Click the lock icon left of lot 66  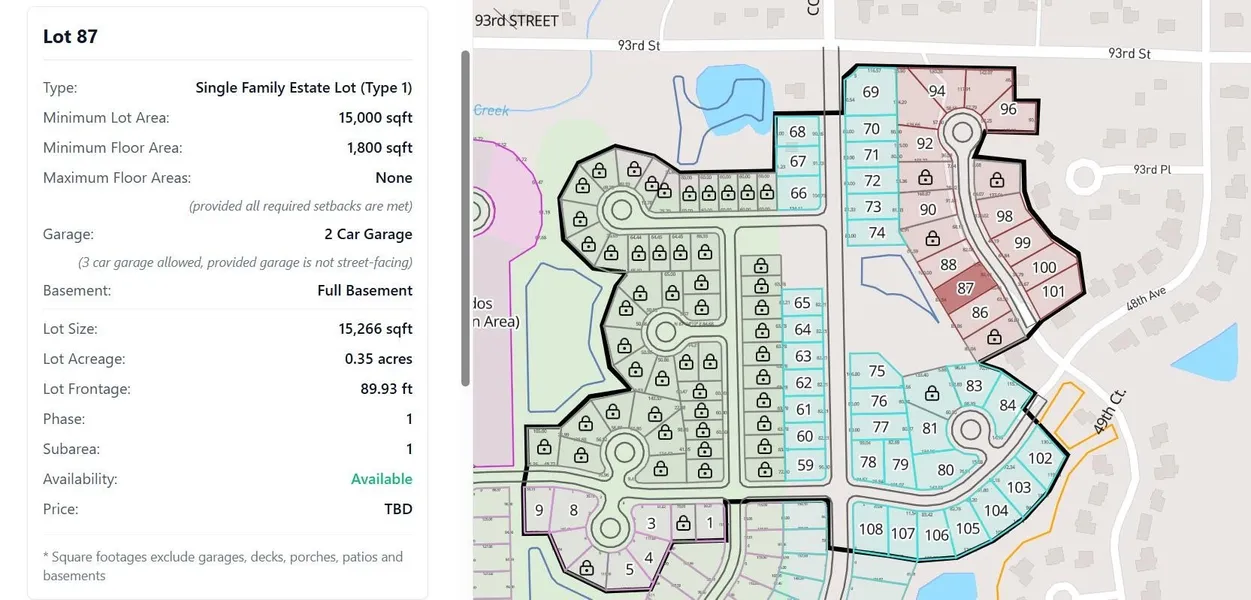click(x=765, y=193)
